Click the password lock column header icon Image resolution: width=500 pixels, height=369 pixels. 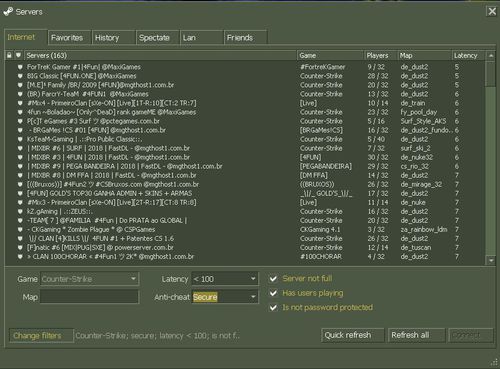point(9,55)
